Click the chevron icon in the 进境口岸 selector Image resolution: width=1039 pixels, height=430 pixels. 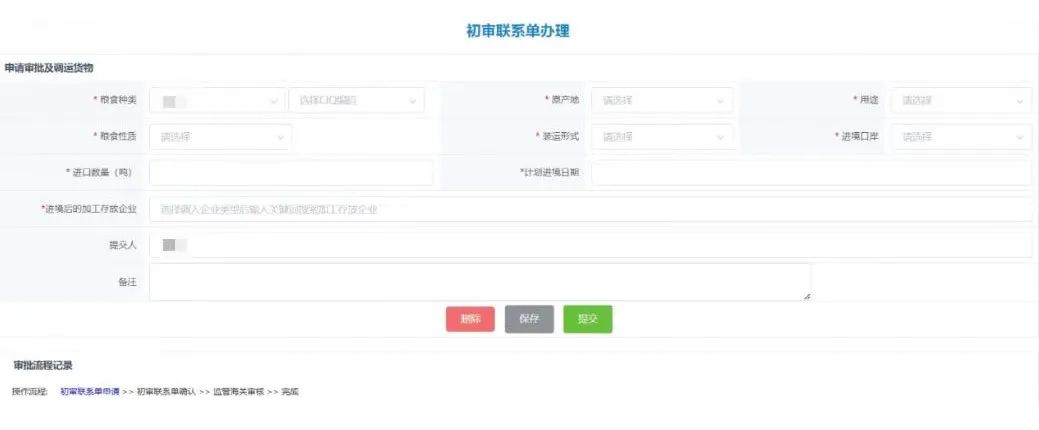pyautogui.click(x=1019, y=137)
